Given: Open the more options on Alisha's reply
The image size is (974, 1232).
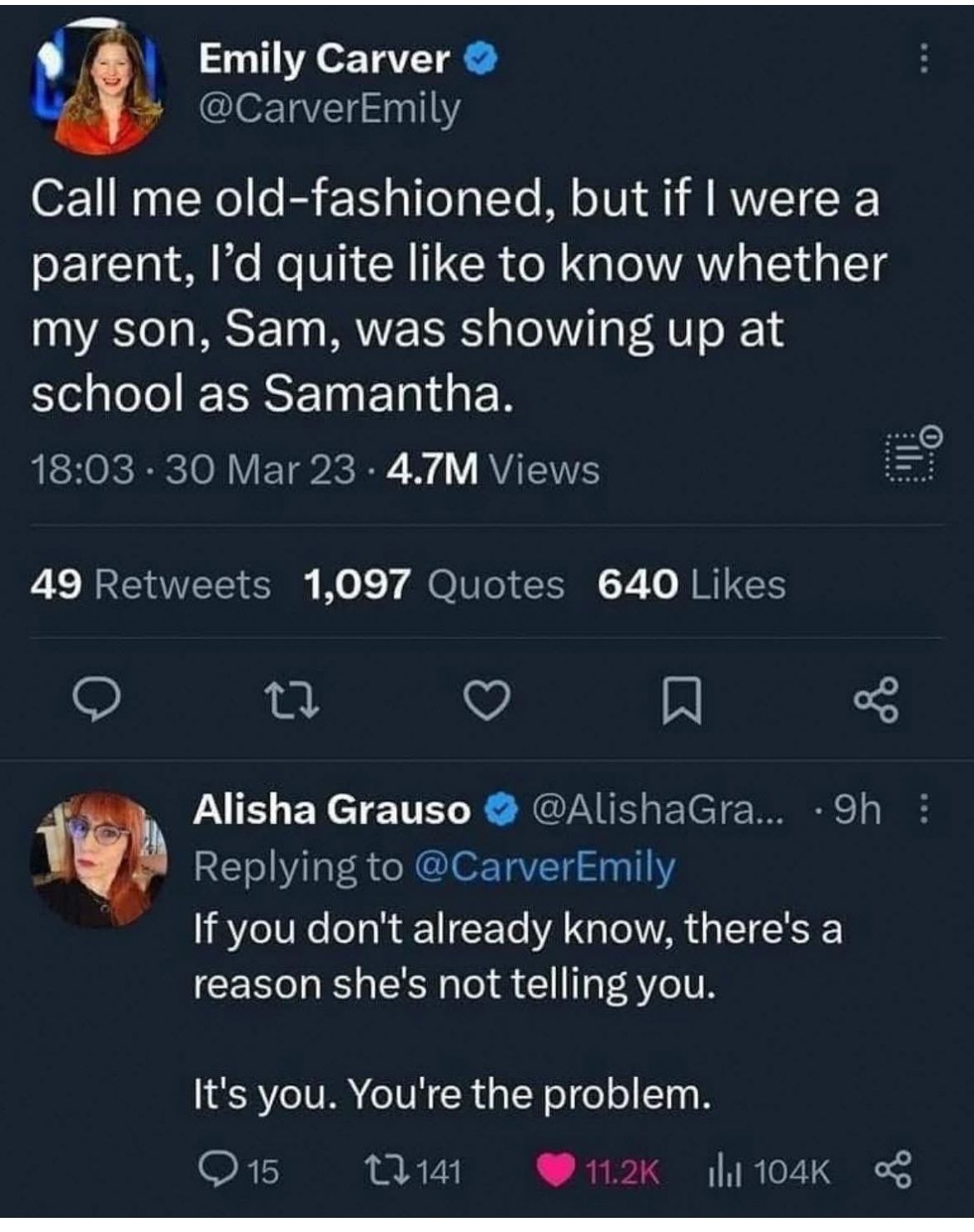Looking at the screenshot, I should coord(923,808).
